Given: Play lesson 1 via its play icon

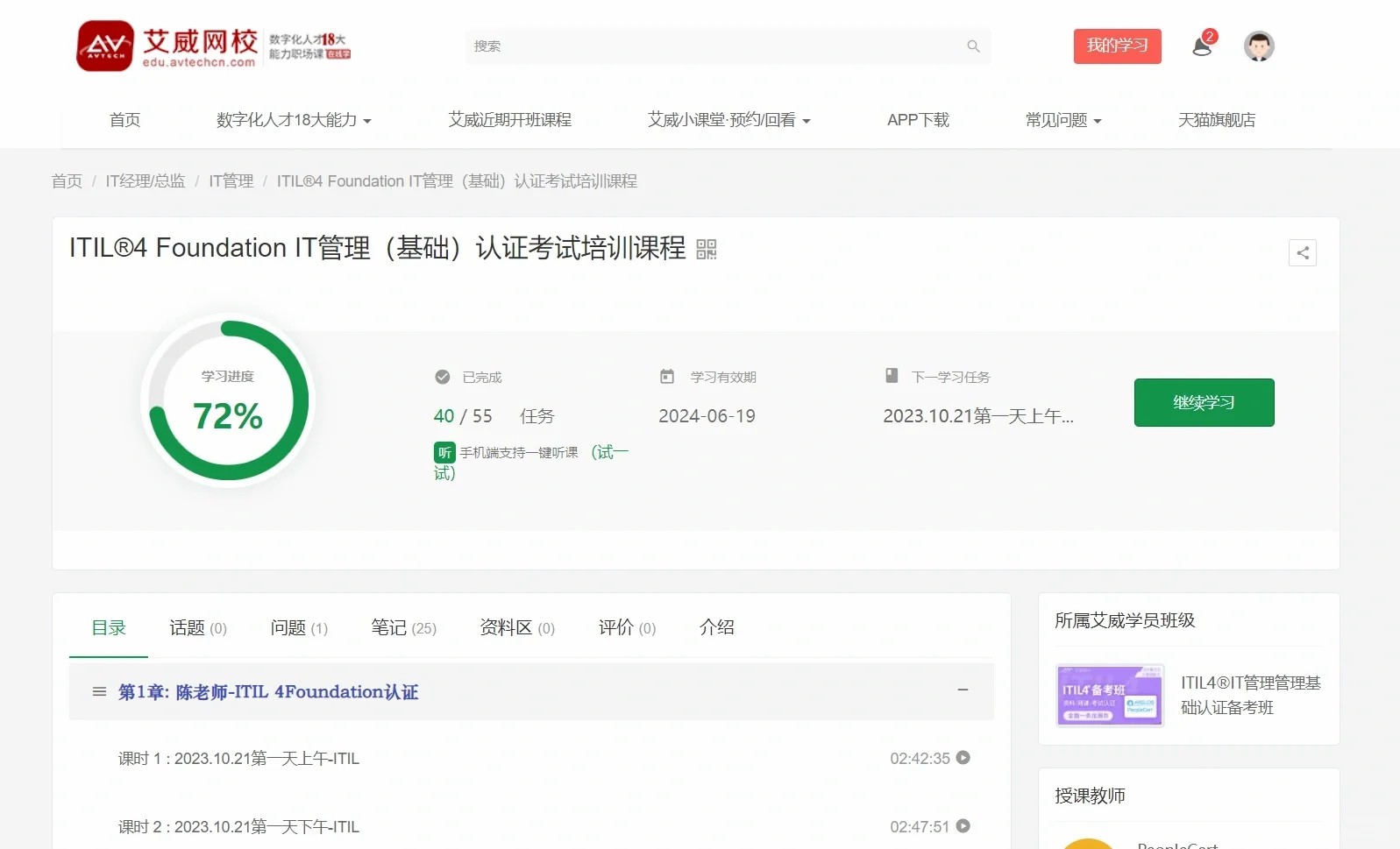Looking at the screenshot, I should point(963,758).
